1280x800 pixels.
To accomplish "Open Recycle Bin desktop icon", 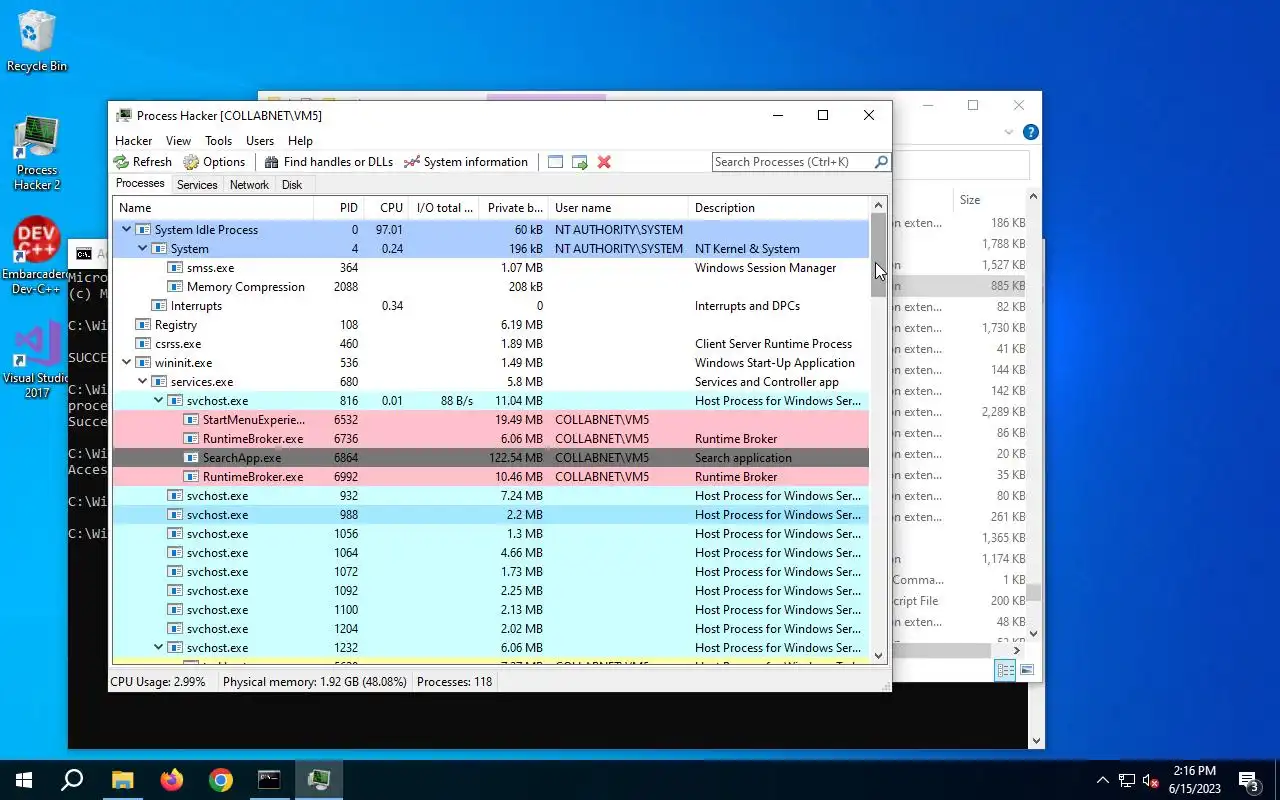I will click(x=37, y=41).
